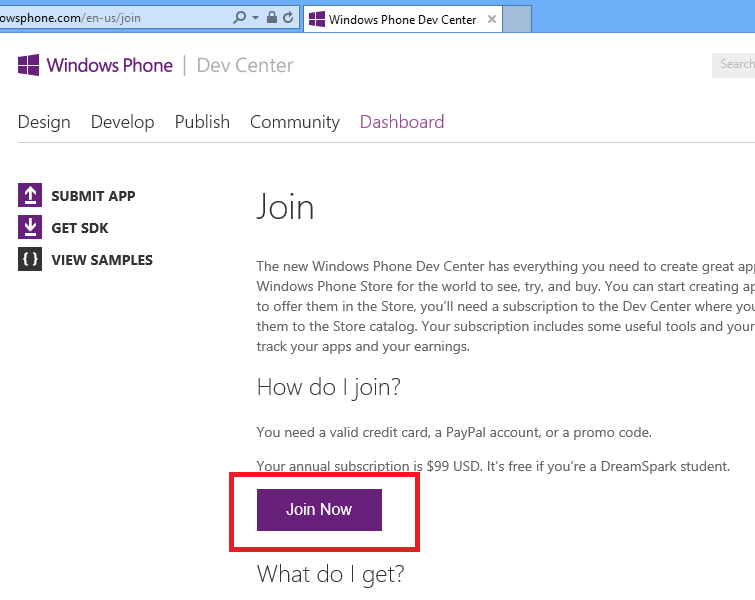
Task: Open the Develop menu
Action: pos(123,122)
